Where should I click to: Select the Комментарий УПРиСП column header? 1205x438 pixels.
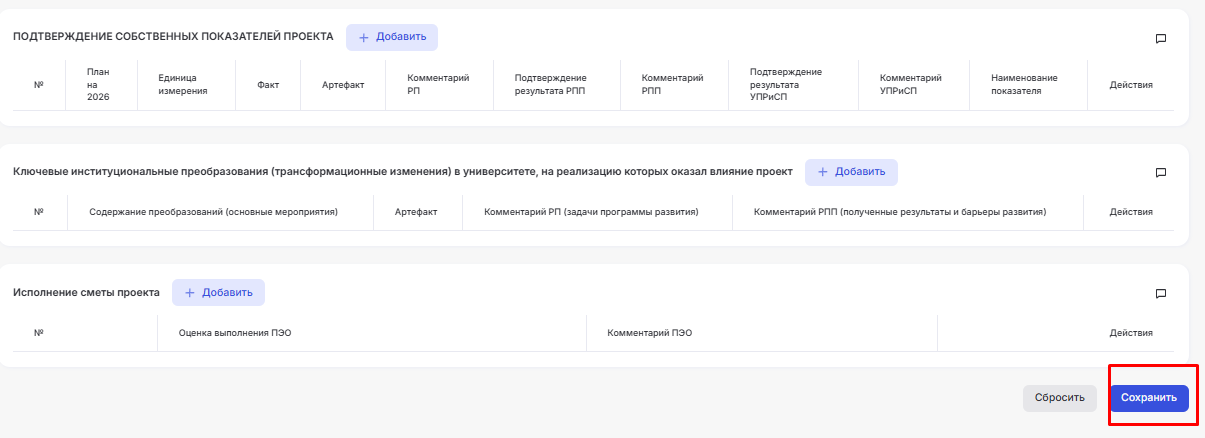point(910,84)
